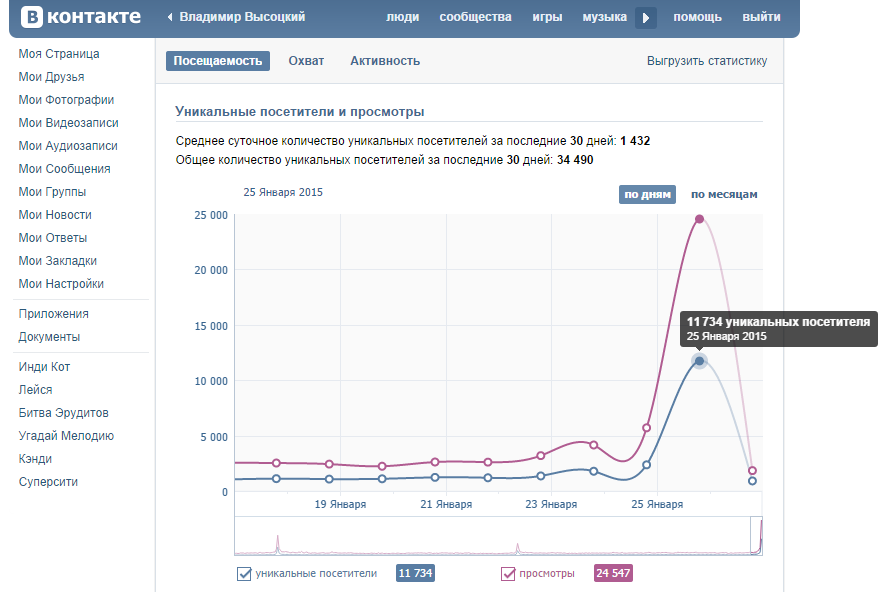Open Моя Страница in sidebar
Viewport: 883px width, 592px height.
coord(59,54)
